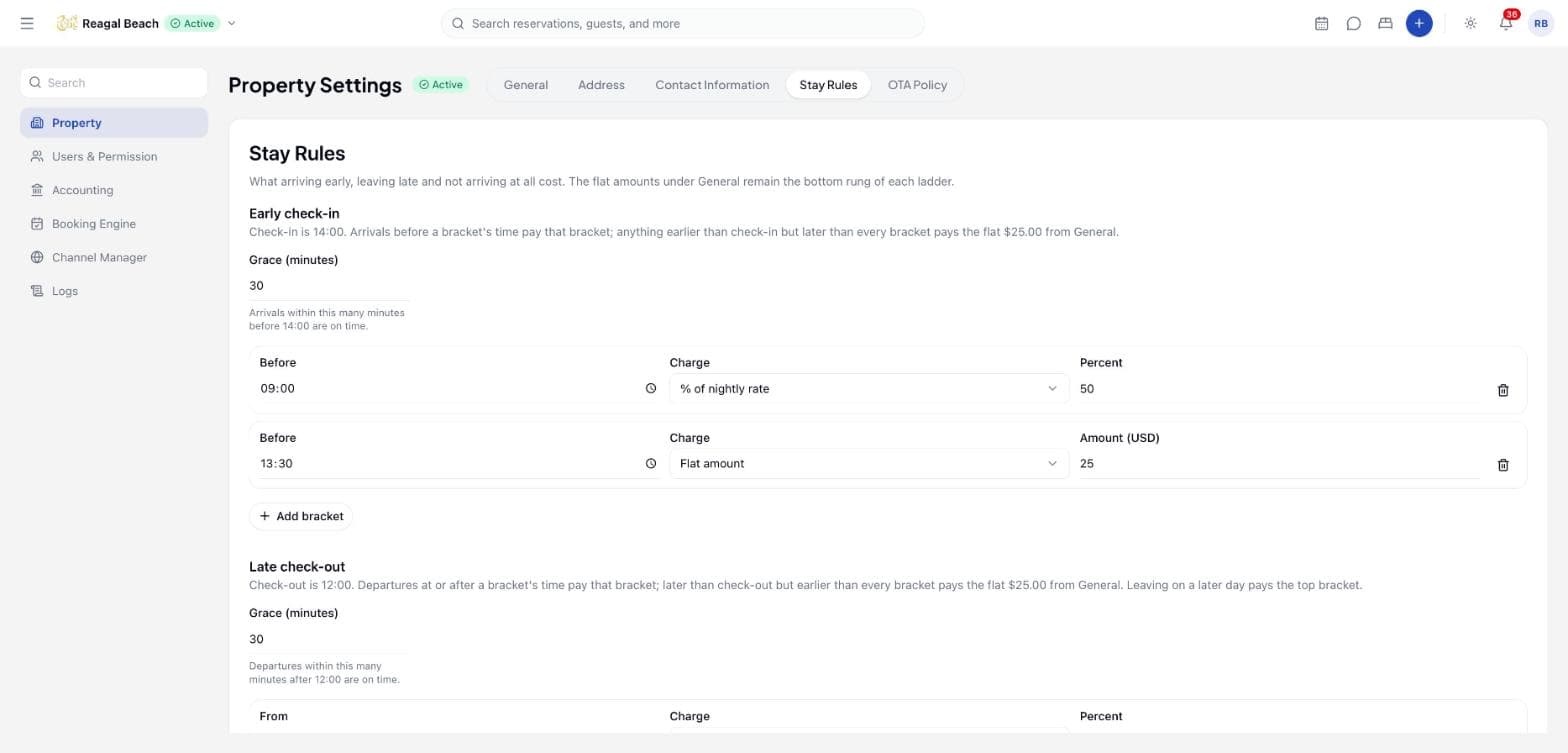
Task: Open the time picker clock for 09:00
Action: pyautogui.click(x=651, y=388)
